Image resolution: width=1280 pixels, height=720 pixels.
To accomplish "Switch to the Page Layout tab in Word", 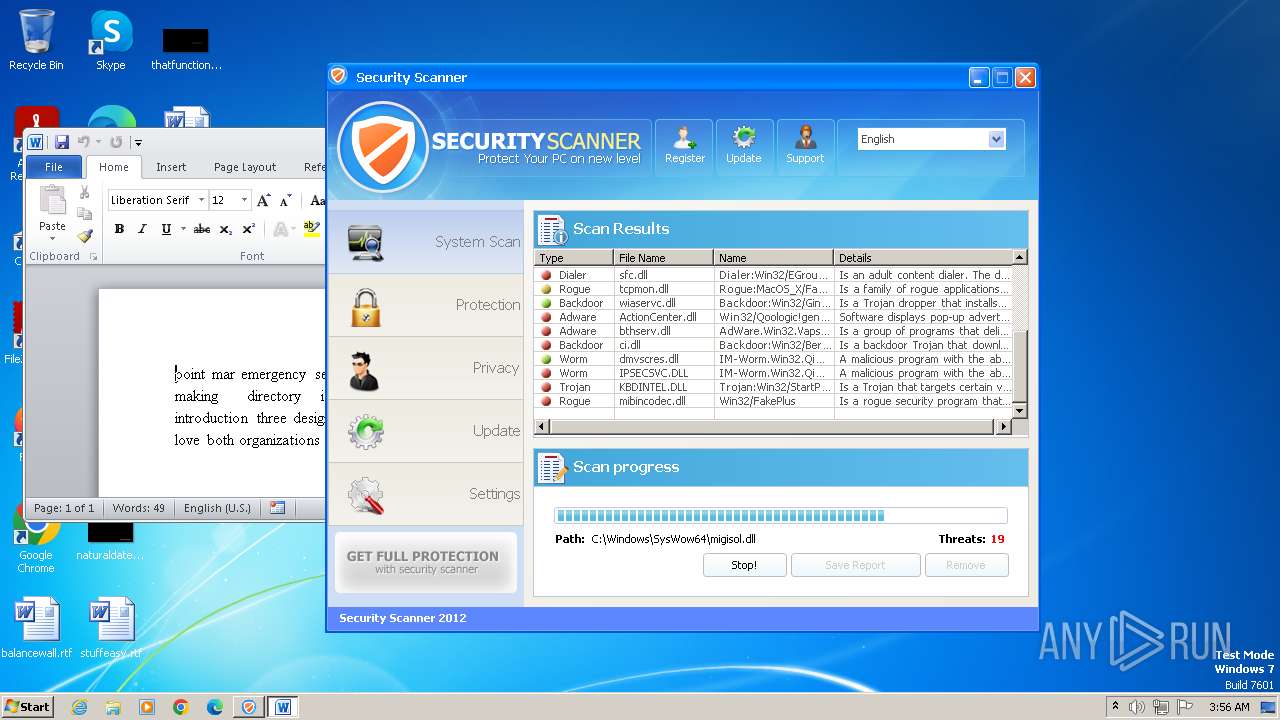I will pos(245,167).
